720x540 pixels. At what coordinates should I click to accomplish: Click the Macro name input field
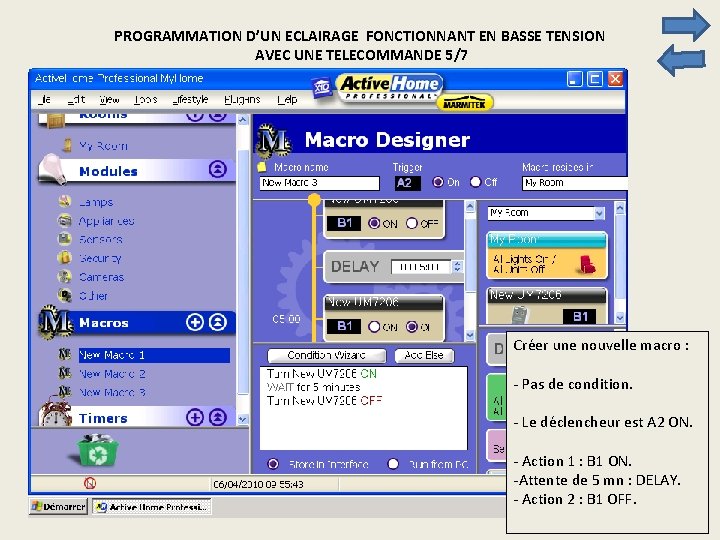(x=319, y=183)
